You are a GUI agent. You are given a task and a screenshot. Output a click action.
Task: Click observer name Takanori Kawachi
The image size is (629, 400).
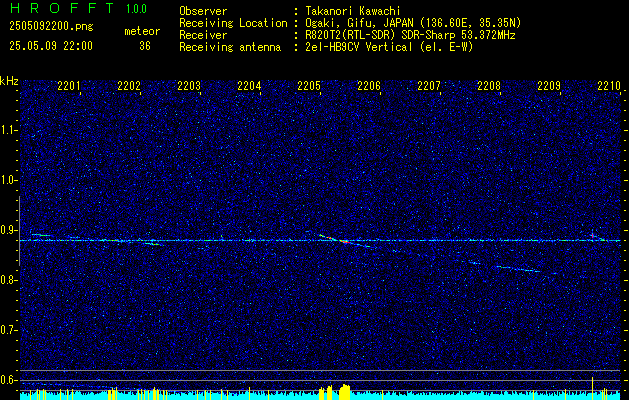(352, 11)
